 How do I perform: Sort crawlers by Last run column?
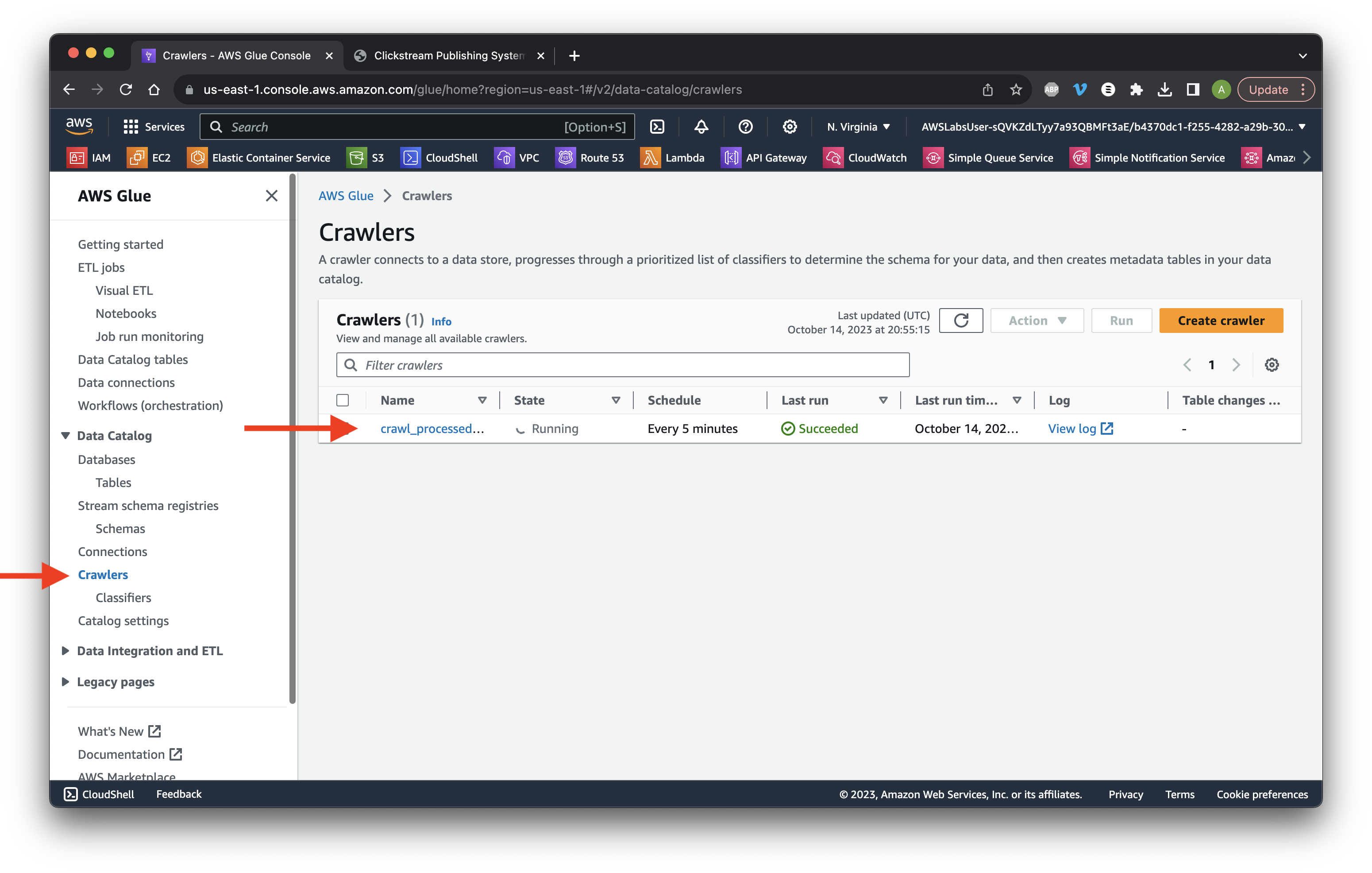883,400
